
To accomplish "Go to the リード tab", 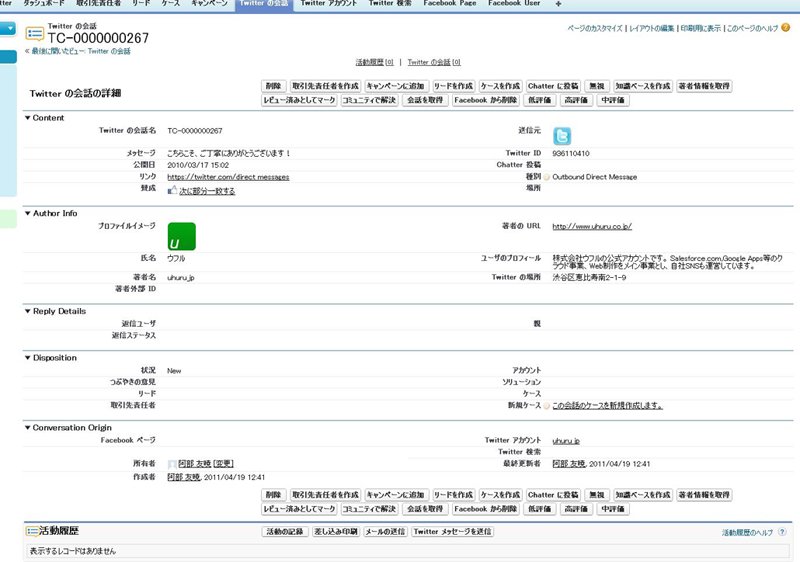I will pyautogui.click(x=141, y=3).
